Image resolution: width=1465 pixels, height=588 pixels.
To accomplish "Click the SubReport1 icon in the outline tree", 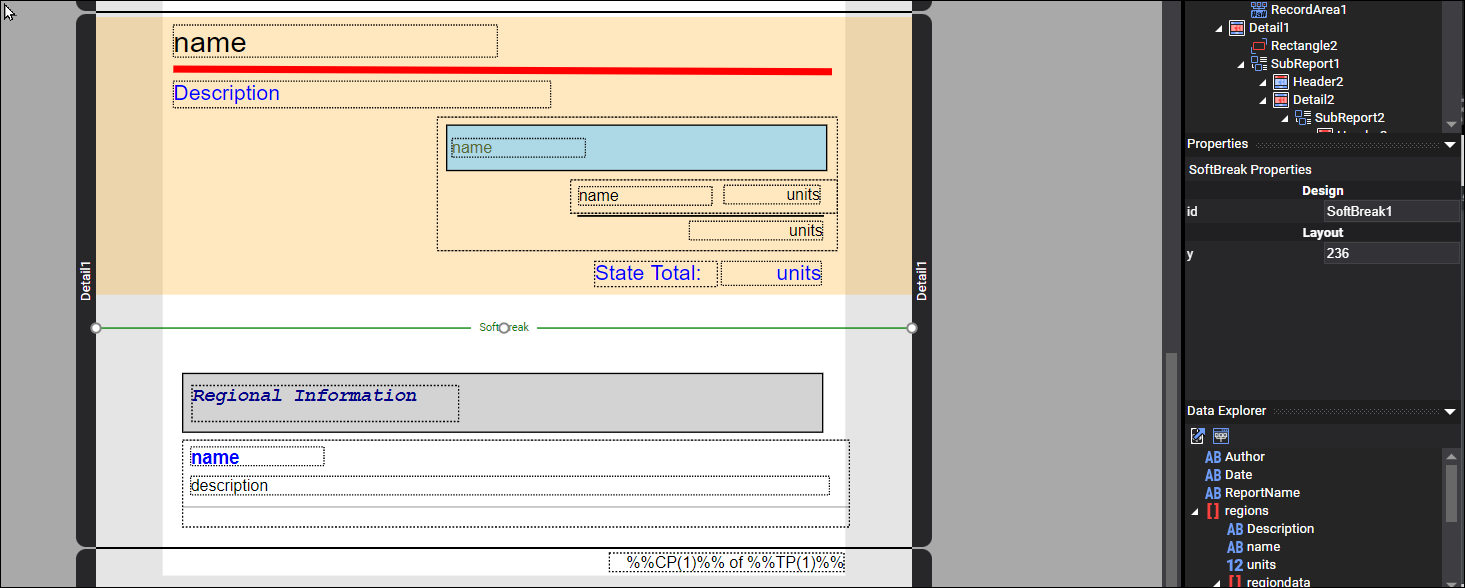I will [x=1258, y=64].
